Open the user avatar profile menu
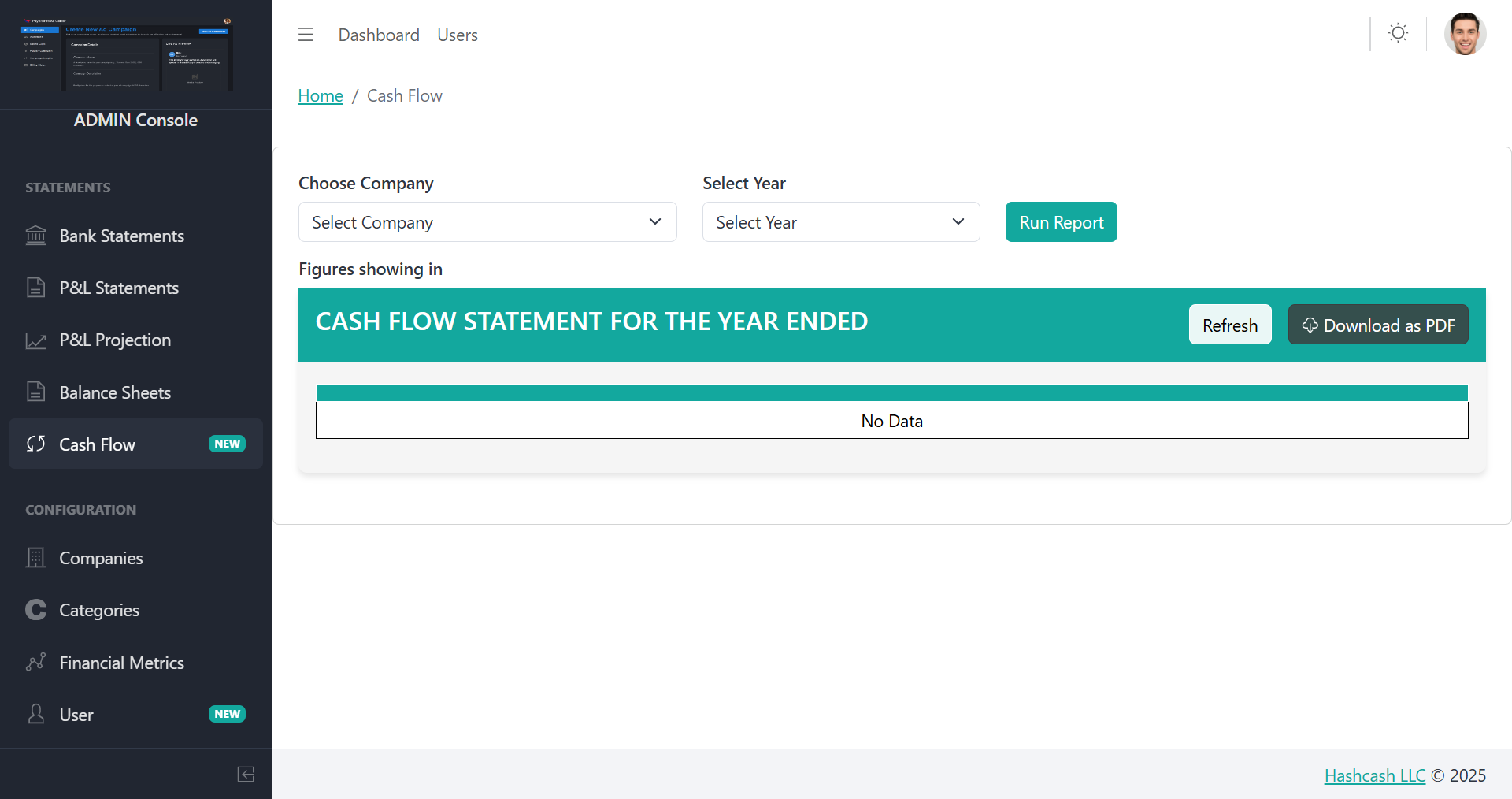The width and height of the screenshot is (1512, 799). [x=1465, y=34]
